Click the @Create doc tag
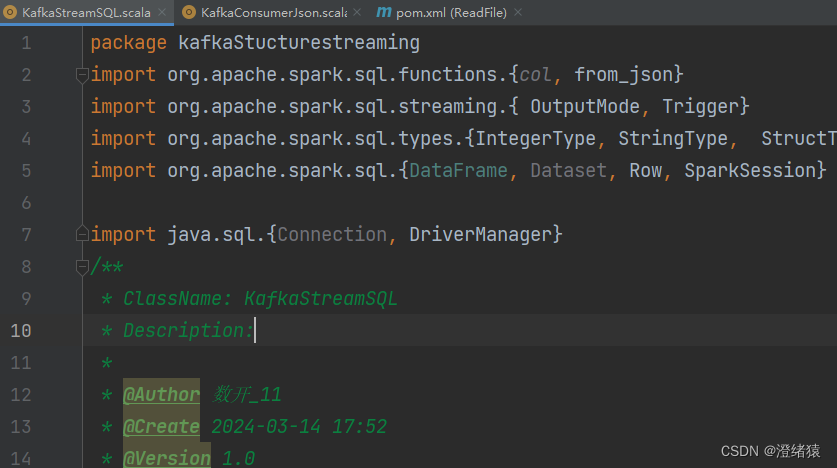The height and width of the screenshot is (468, 837). coord(161,427)
